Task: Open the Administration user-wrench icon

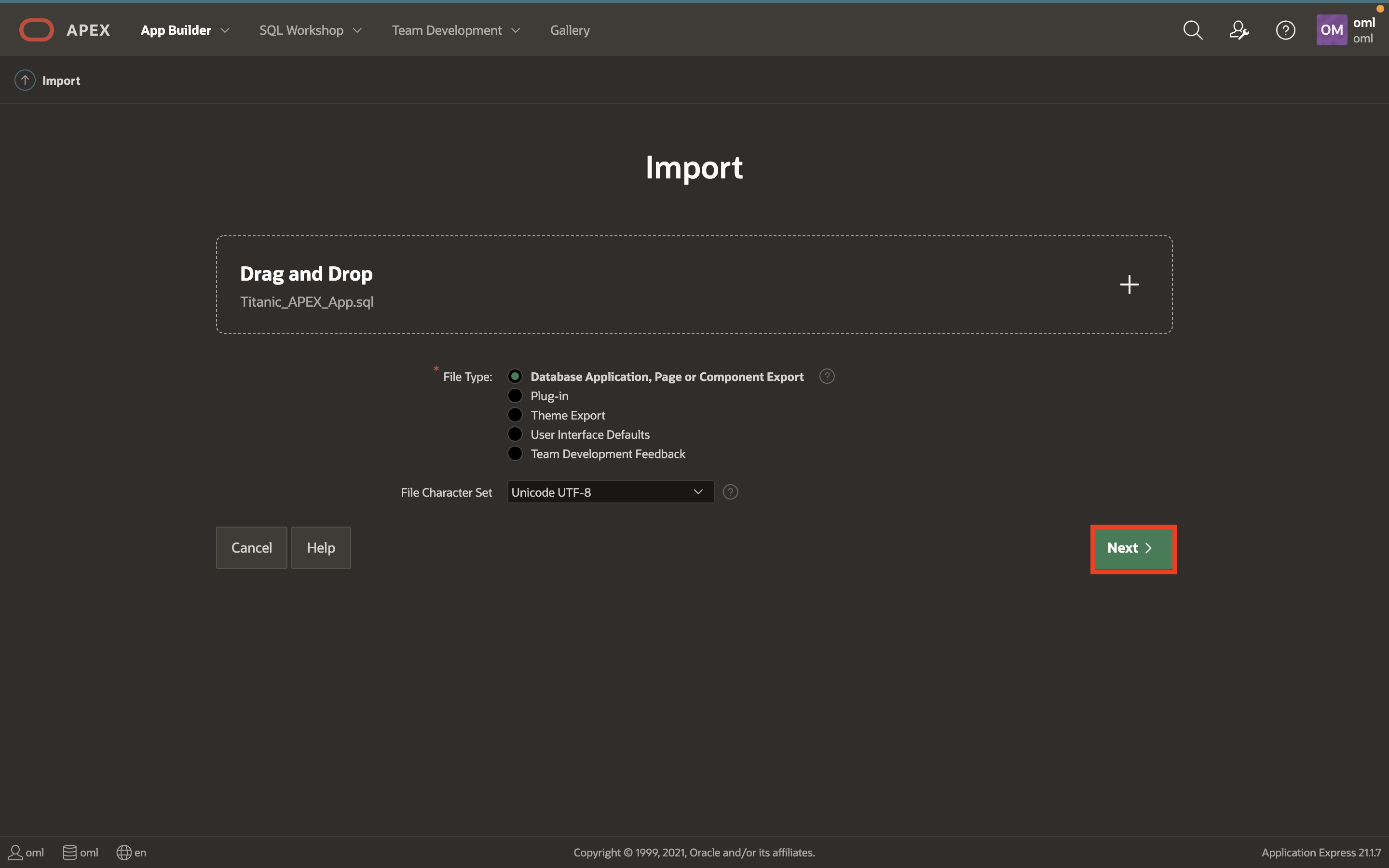Action: 1239,30
